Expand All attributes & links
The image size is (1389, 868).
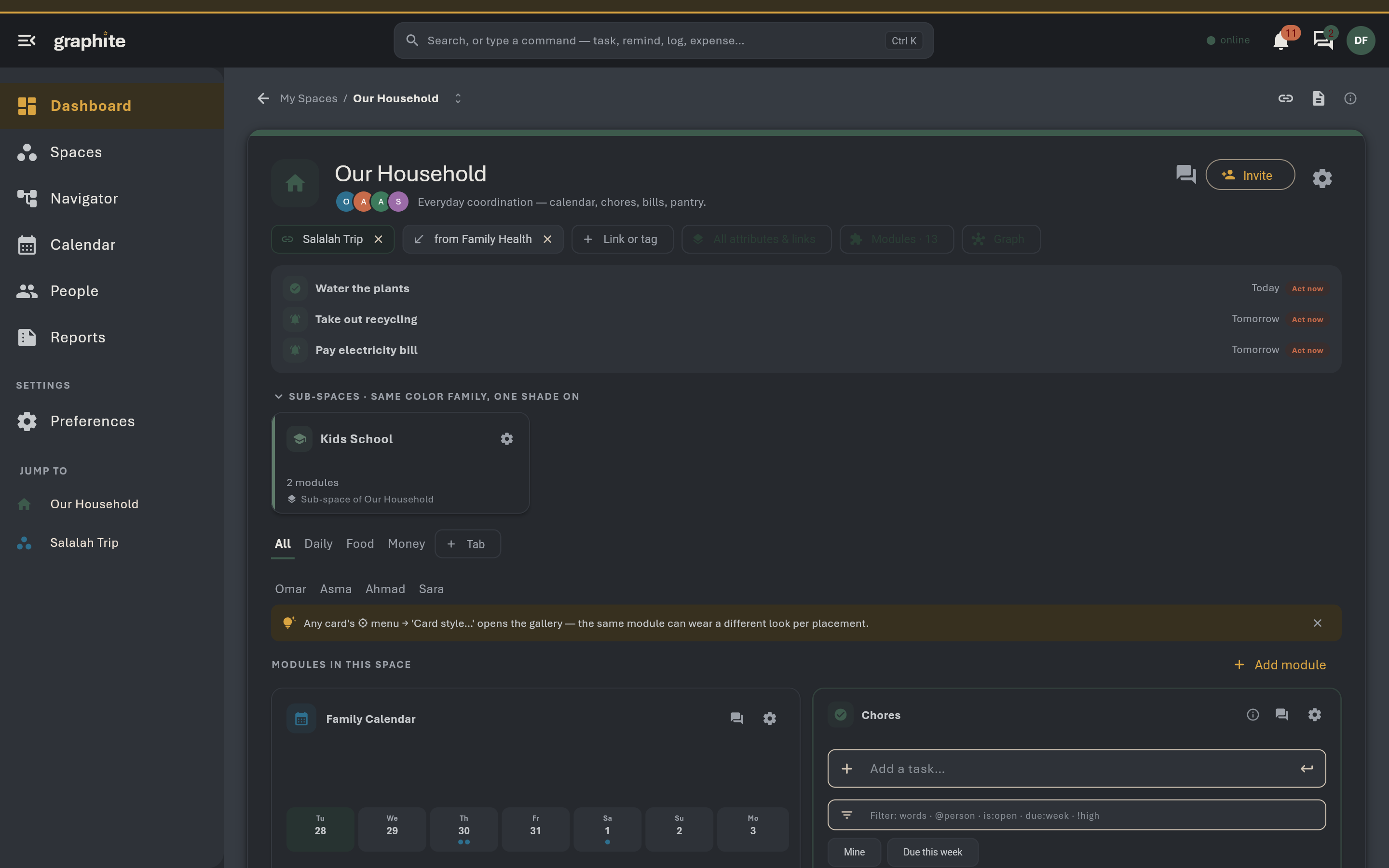[x=756, y=239]
